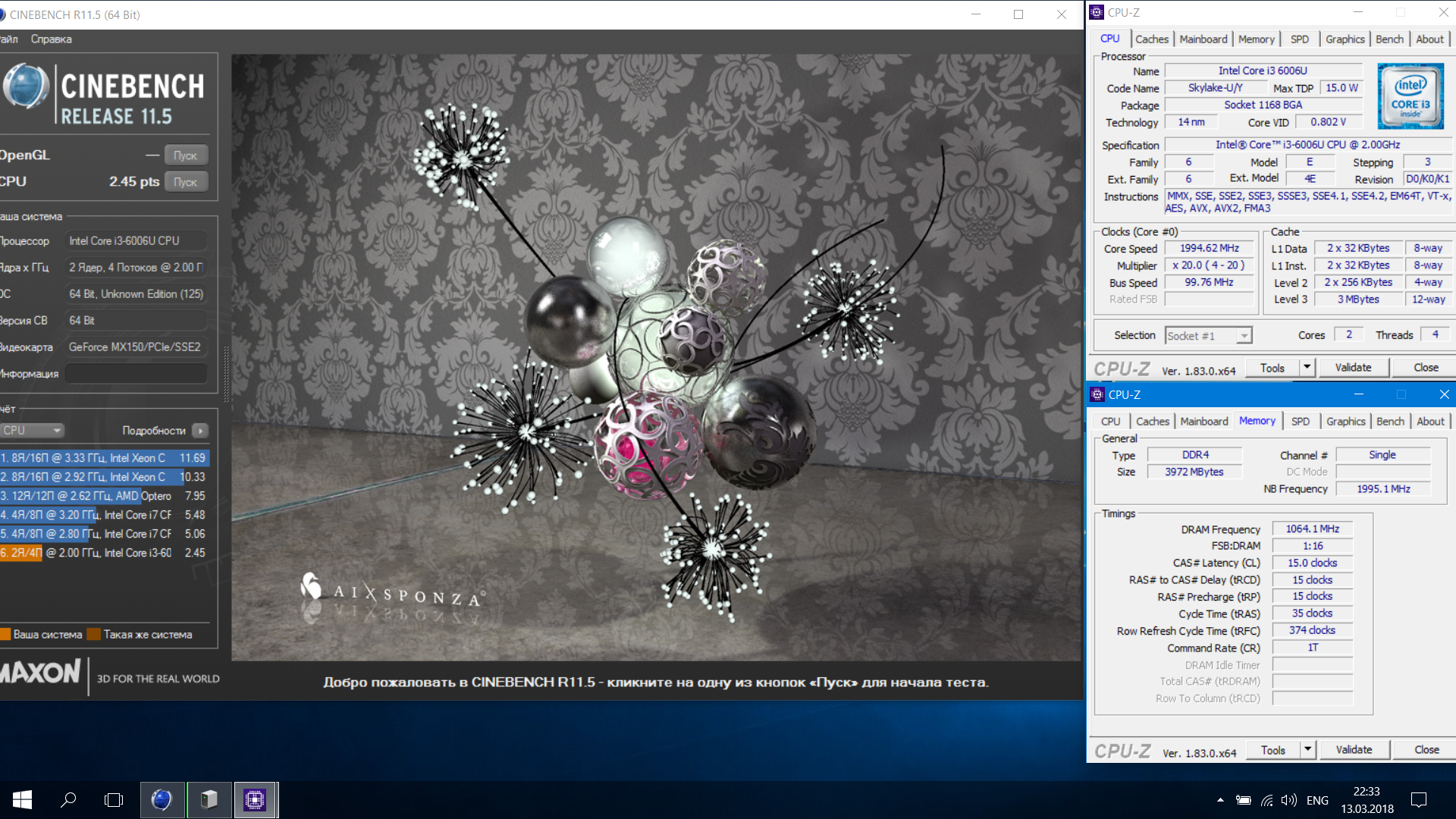Image resolution: width=1456 pixels, height=819 pixels.
Task: Select ranking row 2 Intel Xeon 10.33
Action: click(105, 477)
